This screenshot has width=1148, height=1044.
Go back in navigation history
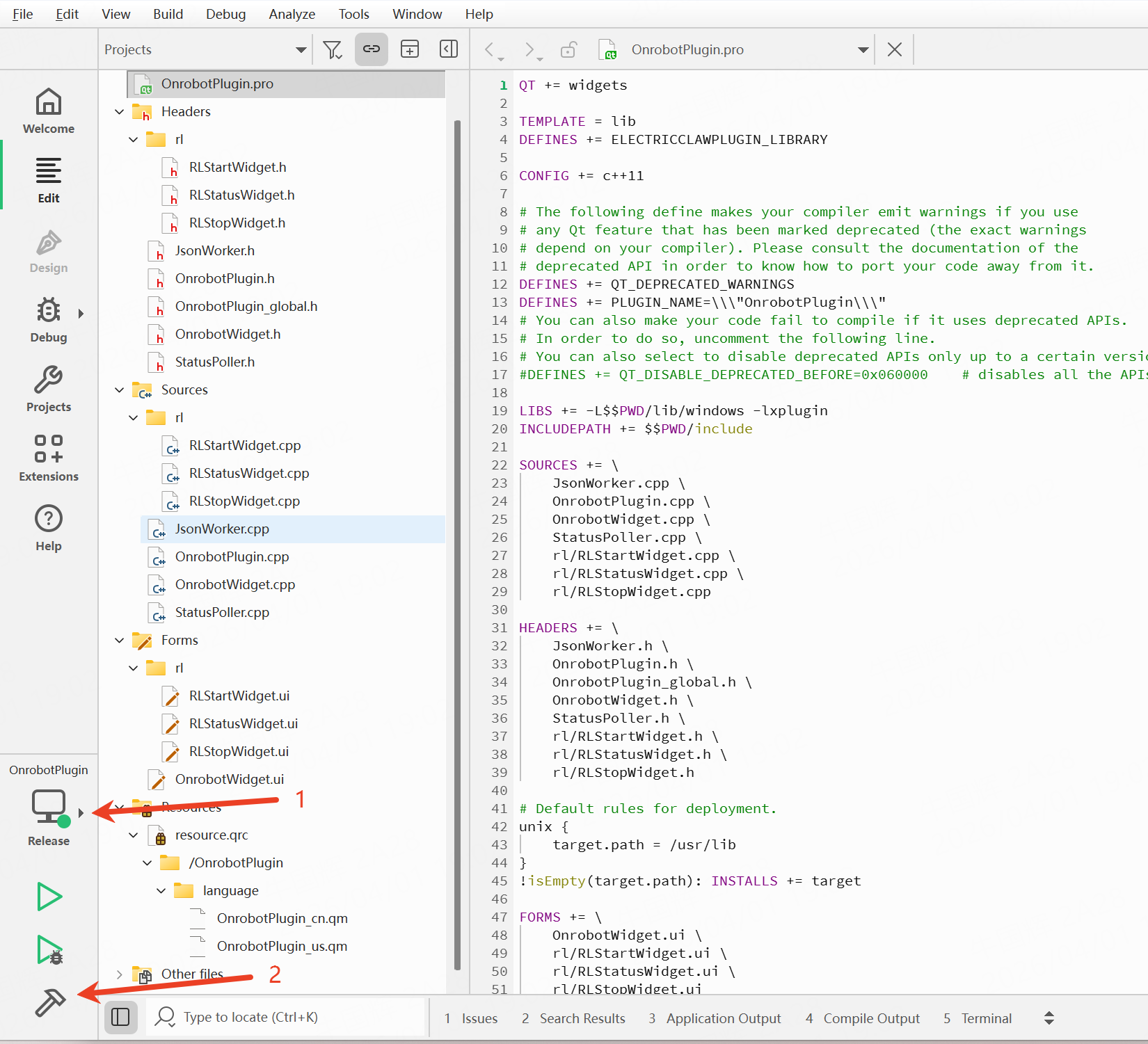[491, 49]
